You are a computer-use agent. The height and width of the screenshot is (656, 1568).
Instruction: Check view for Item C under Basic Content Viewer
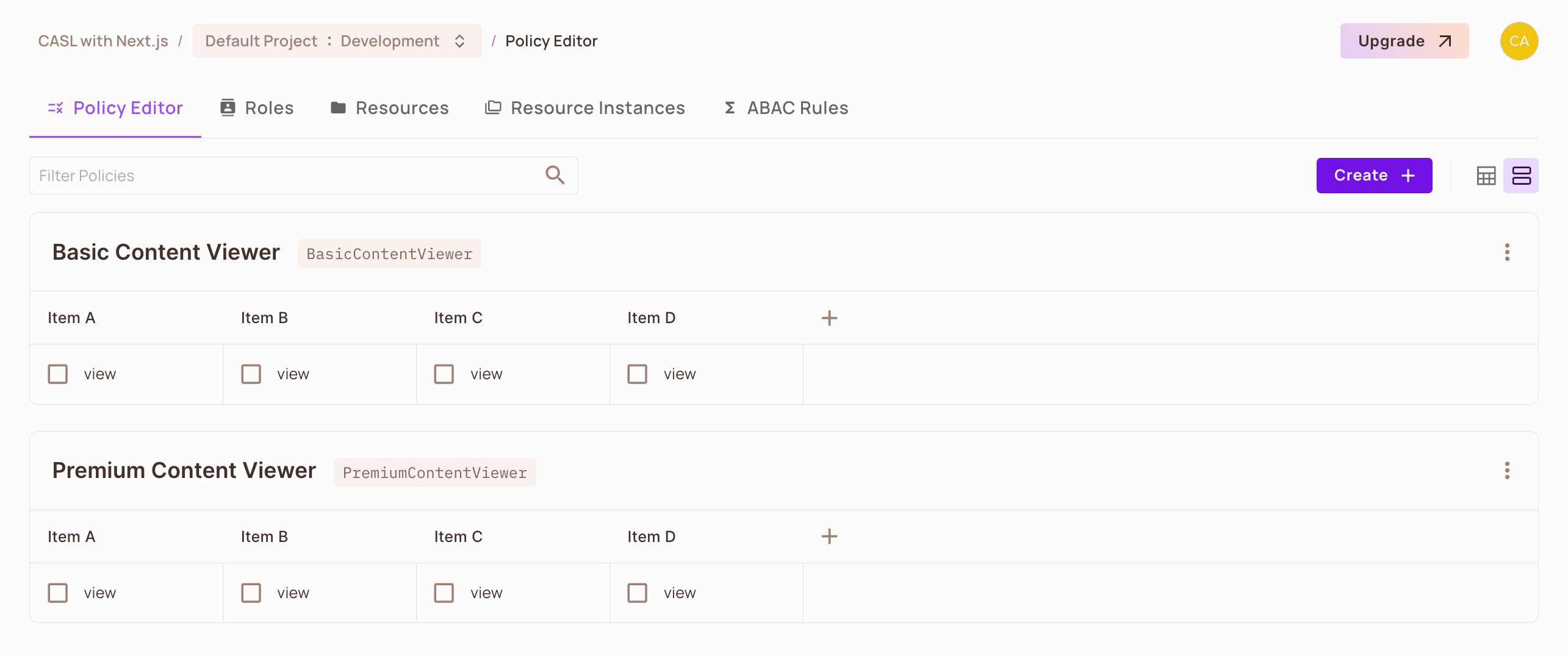(444, 374)
